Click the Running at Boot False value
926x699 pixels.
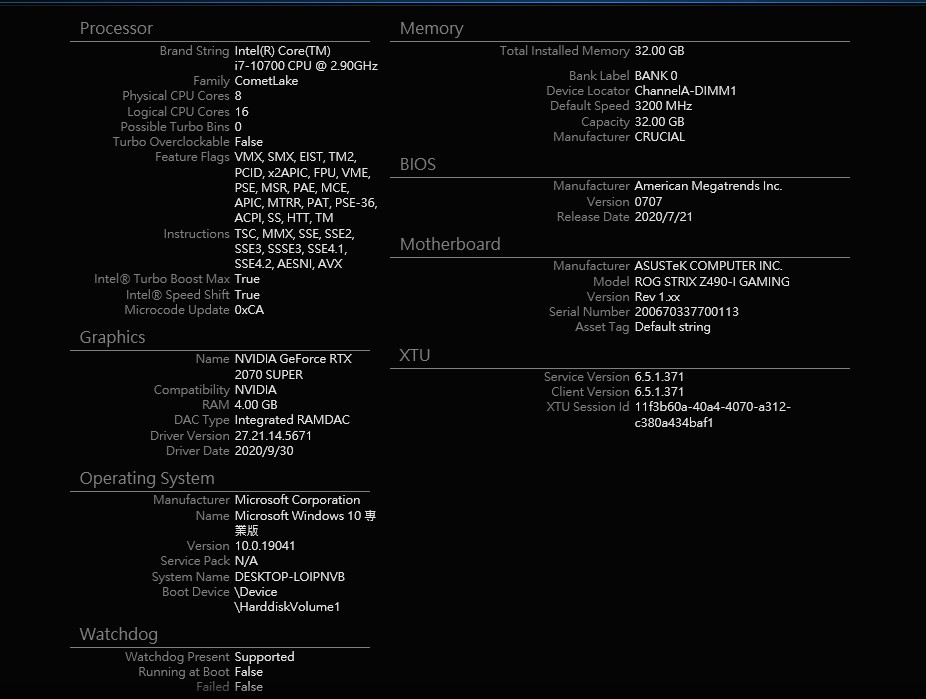pos(249,672)
